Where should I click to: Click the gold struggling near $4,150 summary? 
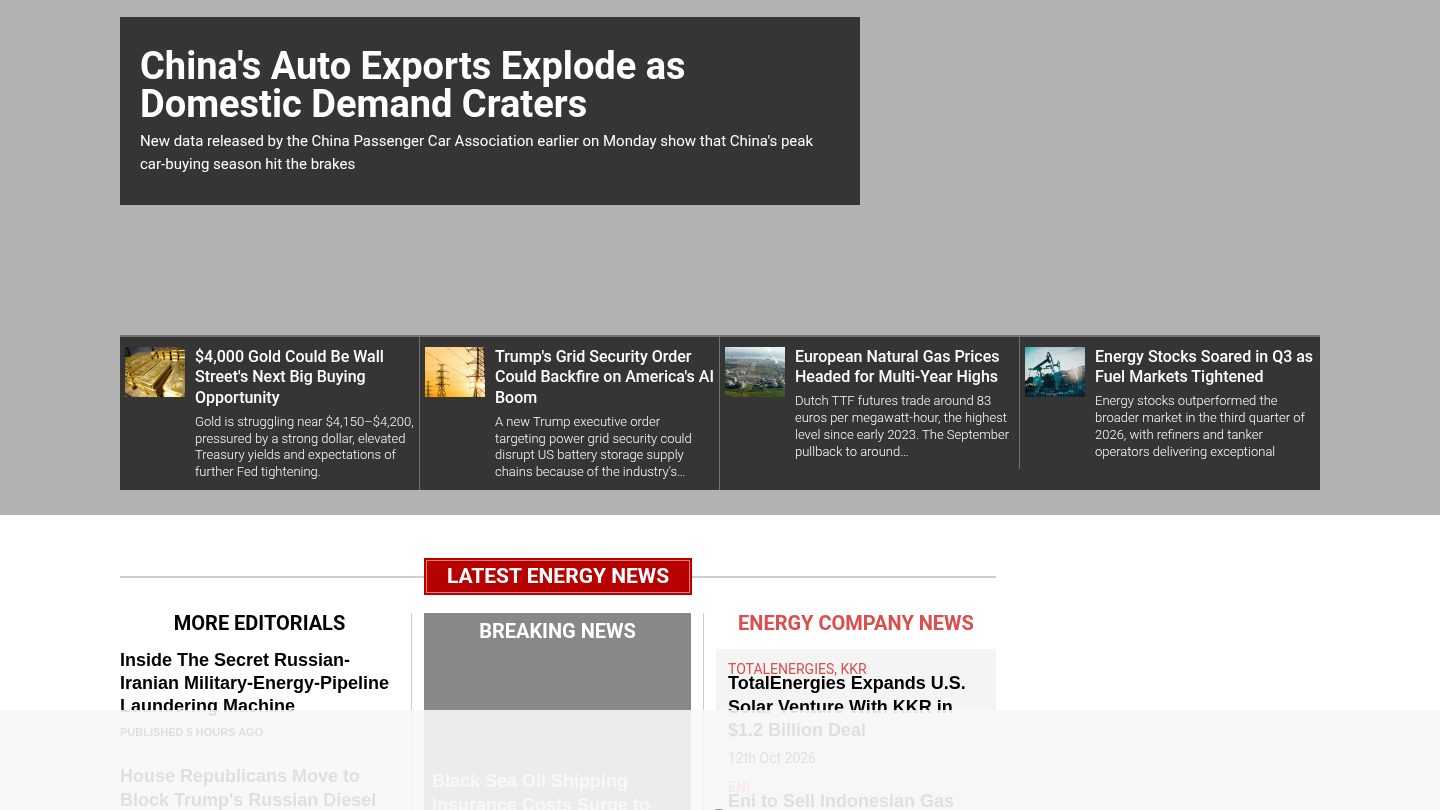304,446
